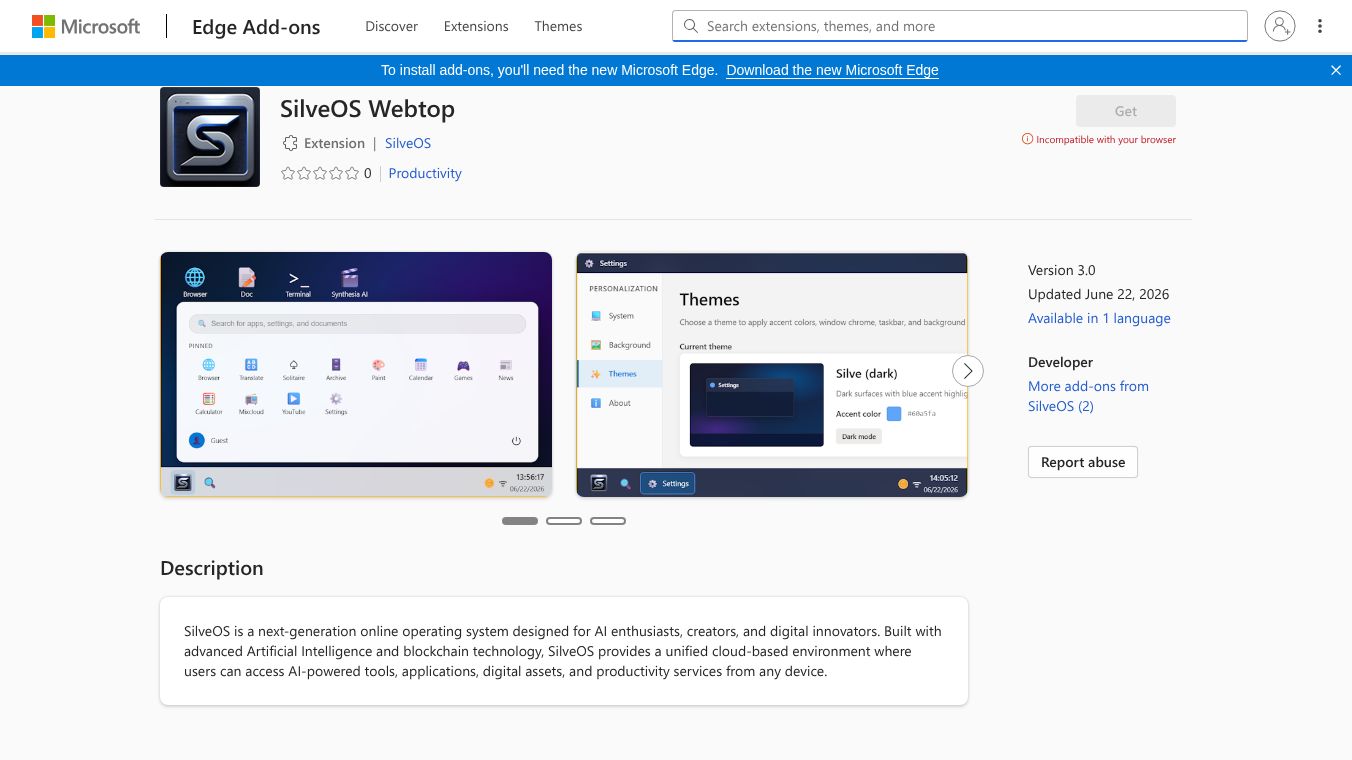
Task: Open More add-ons from SilveOS link
Action: coord(1088,396)
